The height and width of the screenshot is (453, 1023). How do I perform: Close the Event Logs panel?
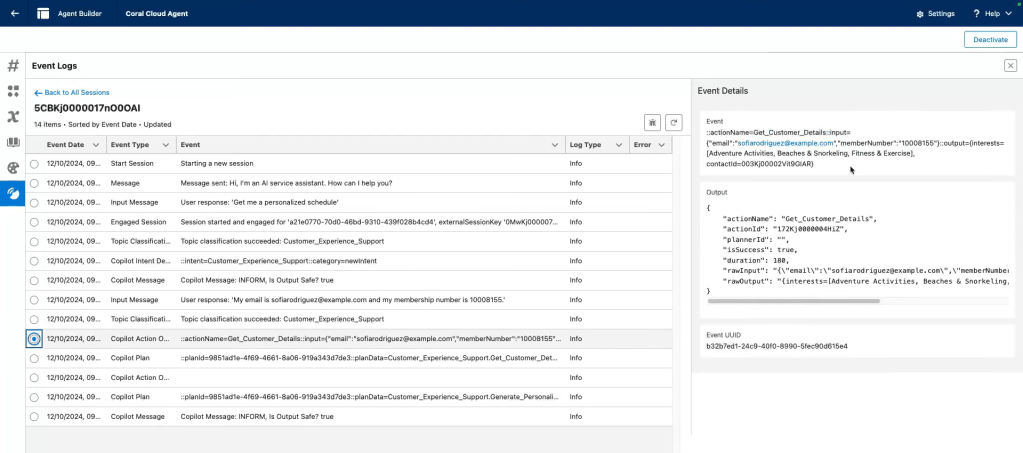point(1009,65)
